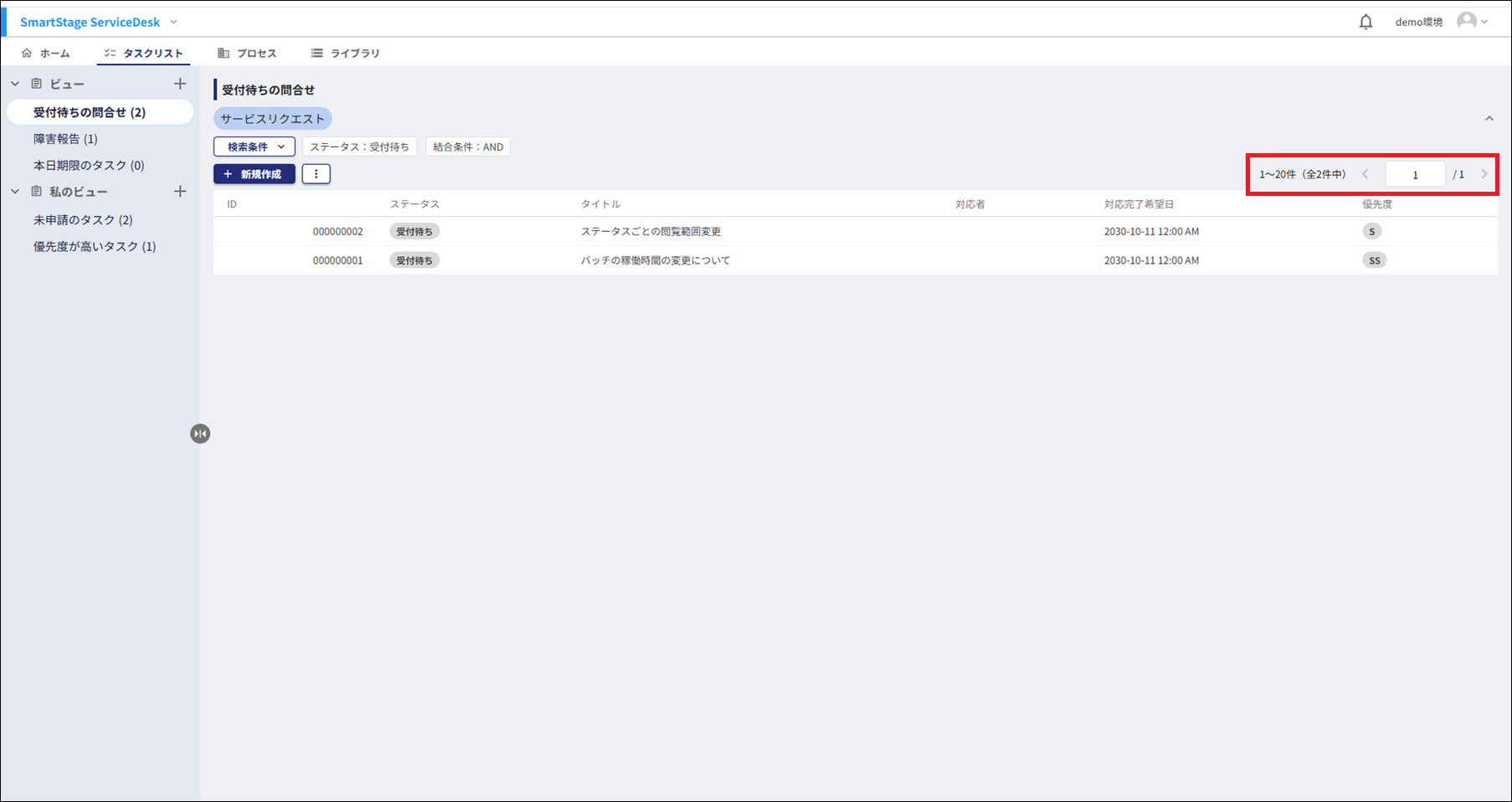Open the three-dot more options menu
The width and height of the screenshot is (1512, 802).
click(x=316, y=174)
